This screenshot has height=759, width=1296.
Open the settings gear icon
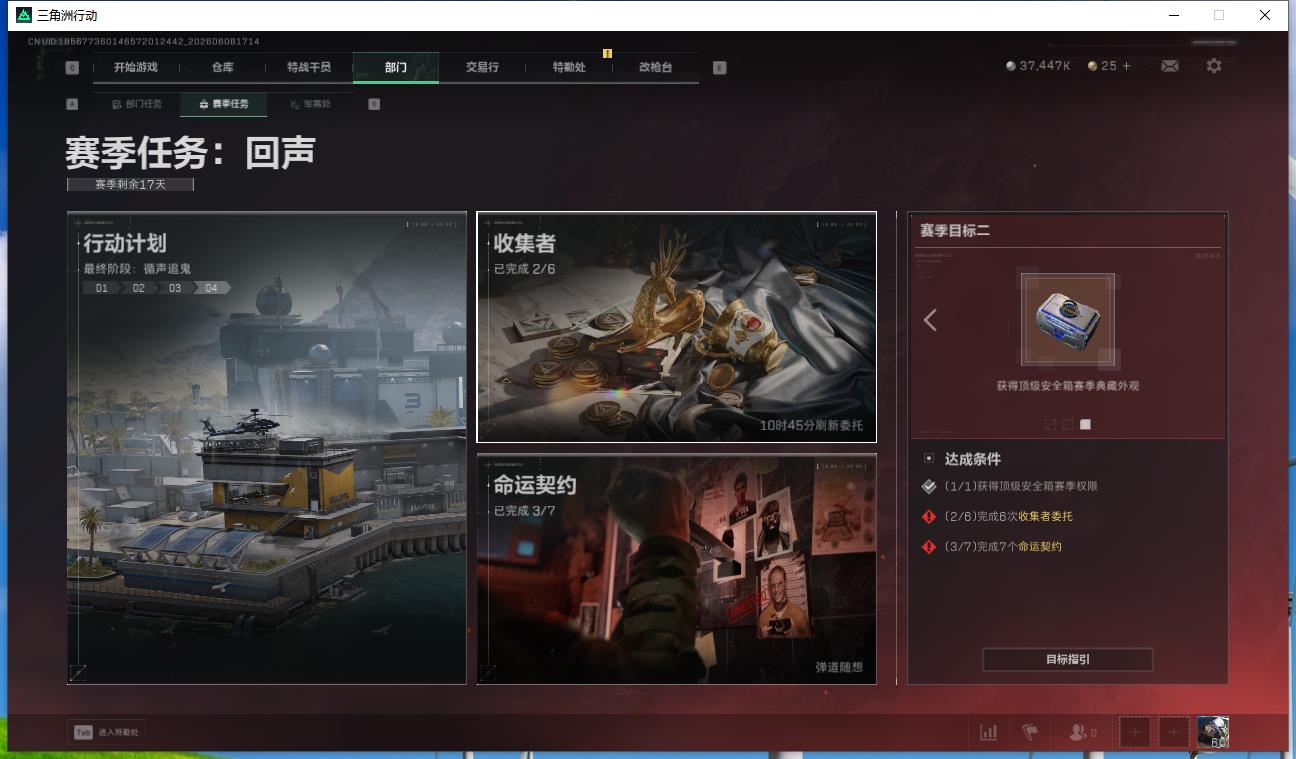[1214, 66]
